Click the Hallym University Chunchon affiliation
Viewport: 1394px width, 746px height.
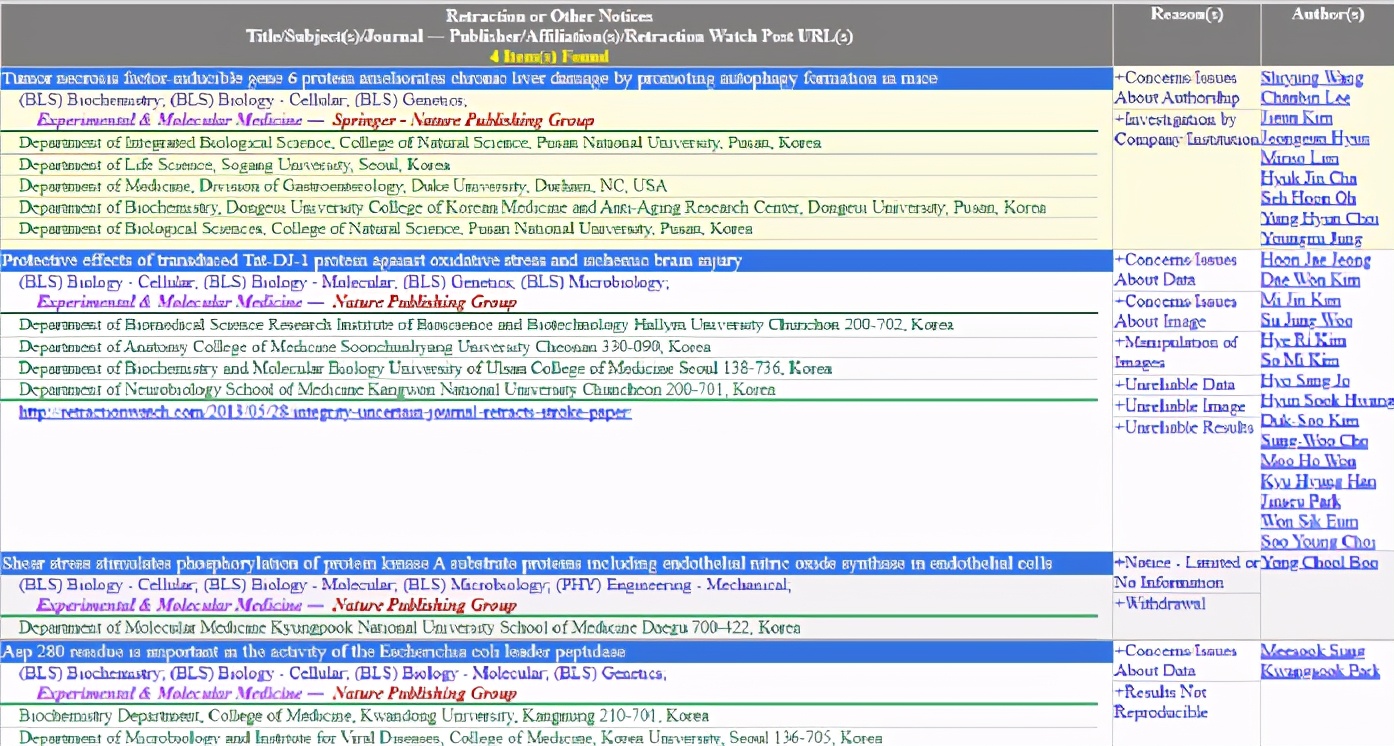pos(486,324)
